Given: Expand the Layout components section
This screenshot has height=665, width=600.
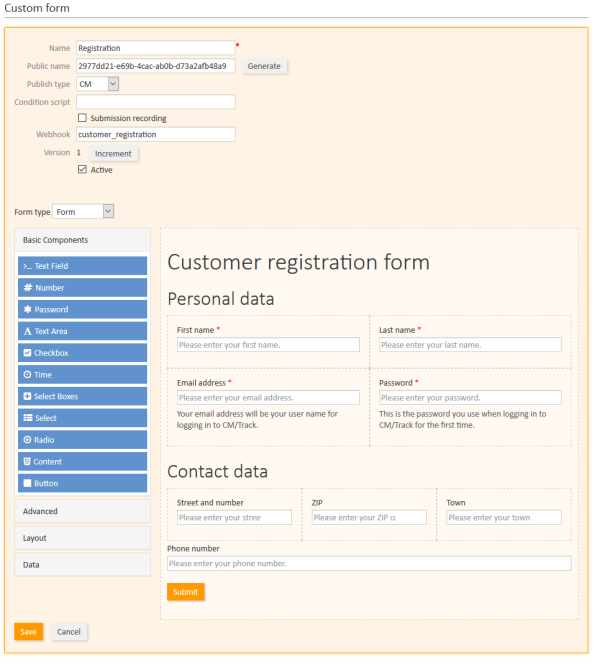Looking at the screenshot, I should click(x=82, y=538).
